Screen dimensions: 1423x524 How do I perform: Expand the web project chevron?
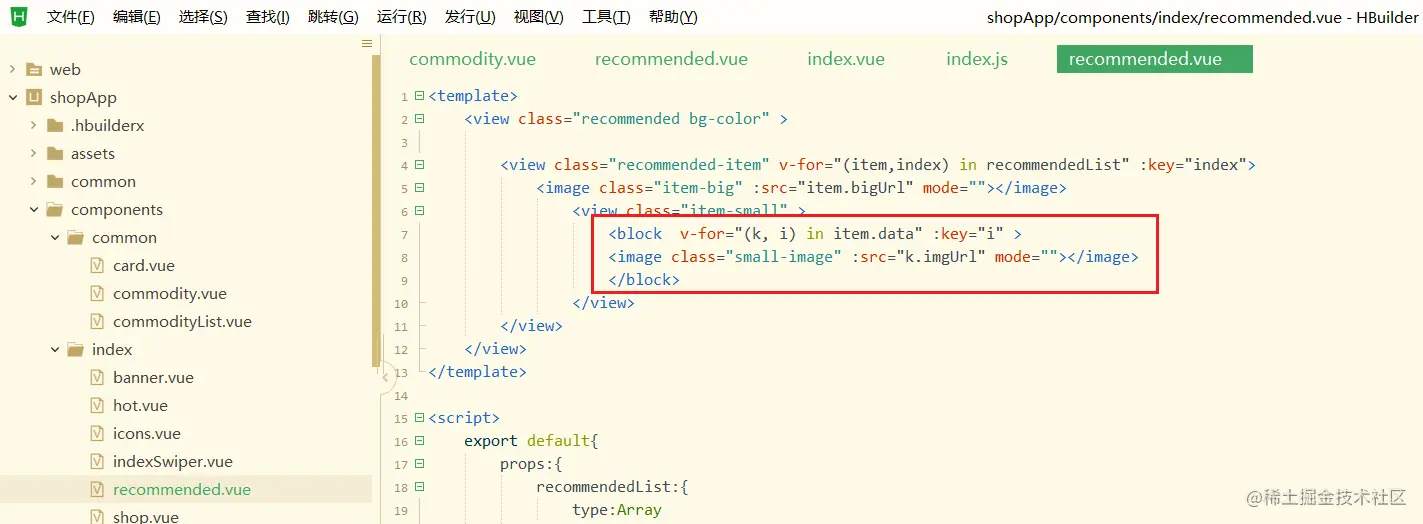point(12,69)
